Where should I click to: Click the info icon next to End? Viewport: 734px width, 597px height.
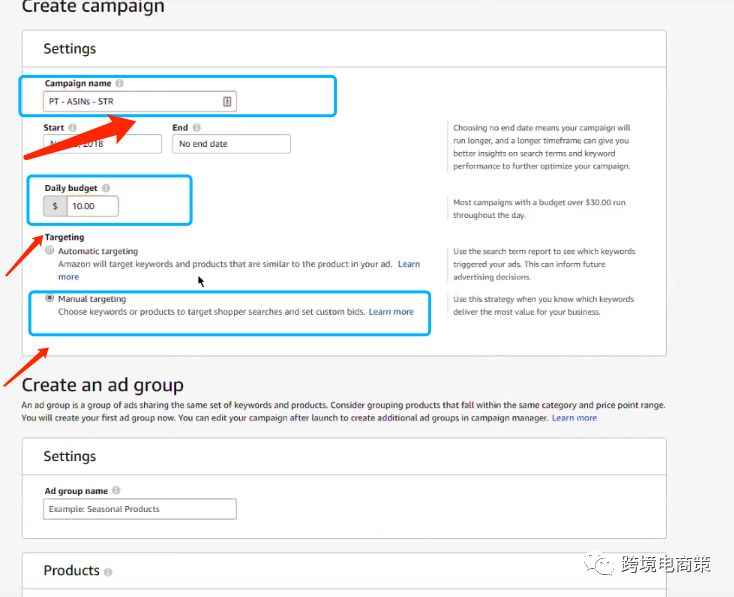coord(197,128)
